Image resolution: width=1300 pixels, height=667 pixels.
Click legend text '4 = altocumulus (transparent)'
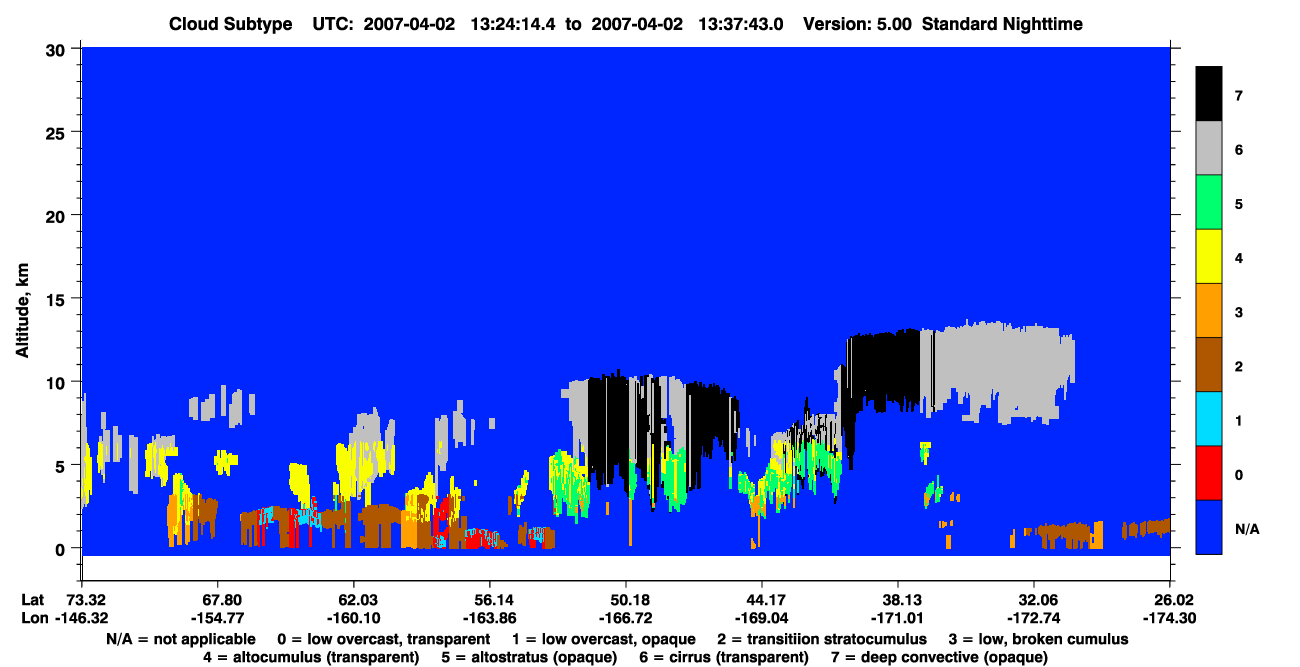pos(311,657)
